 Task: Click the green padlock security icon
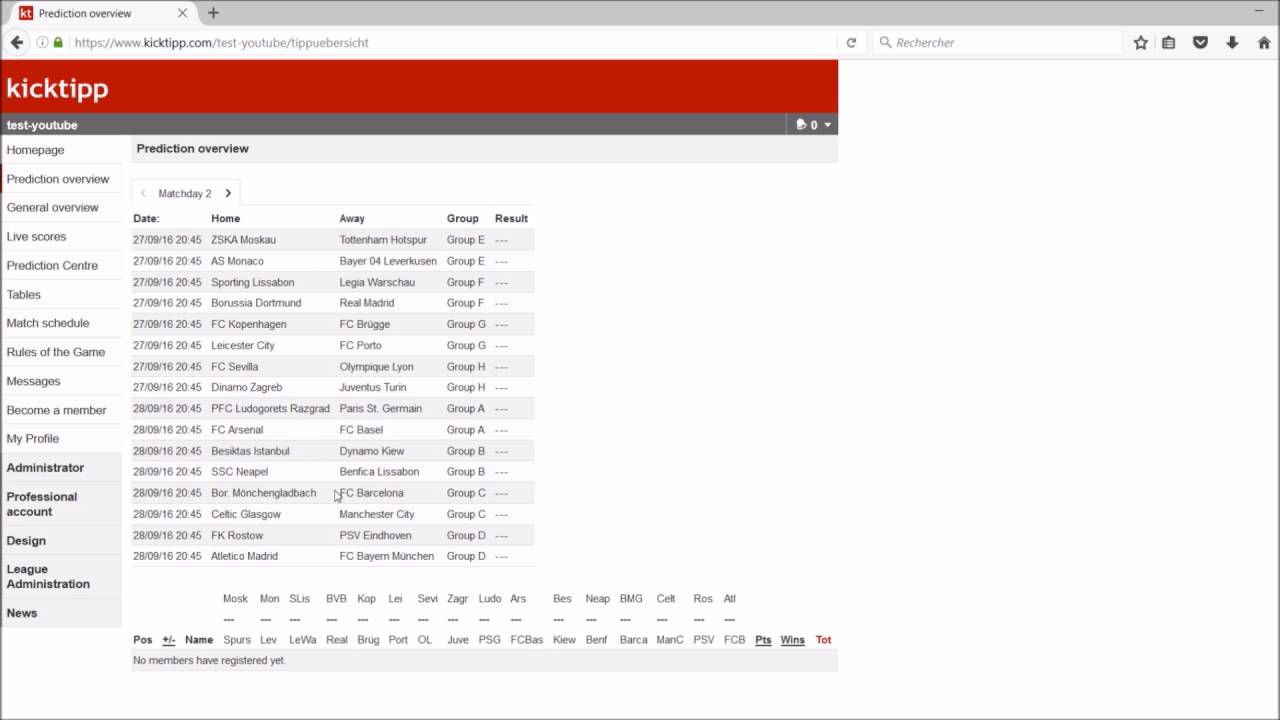pos(58,42)
